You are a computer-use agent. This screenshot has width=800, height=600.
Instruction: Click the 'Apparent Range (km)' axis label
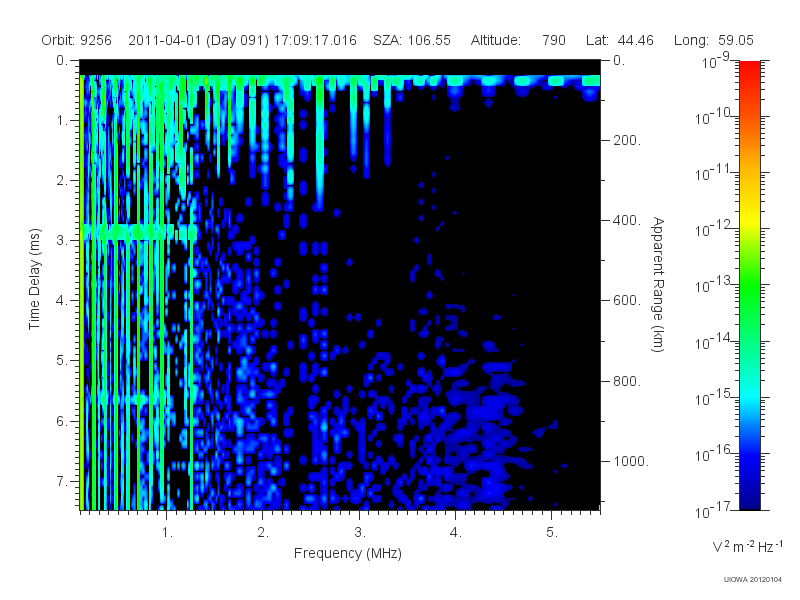pyautogui.click(x=658, y=285)
